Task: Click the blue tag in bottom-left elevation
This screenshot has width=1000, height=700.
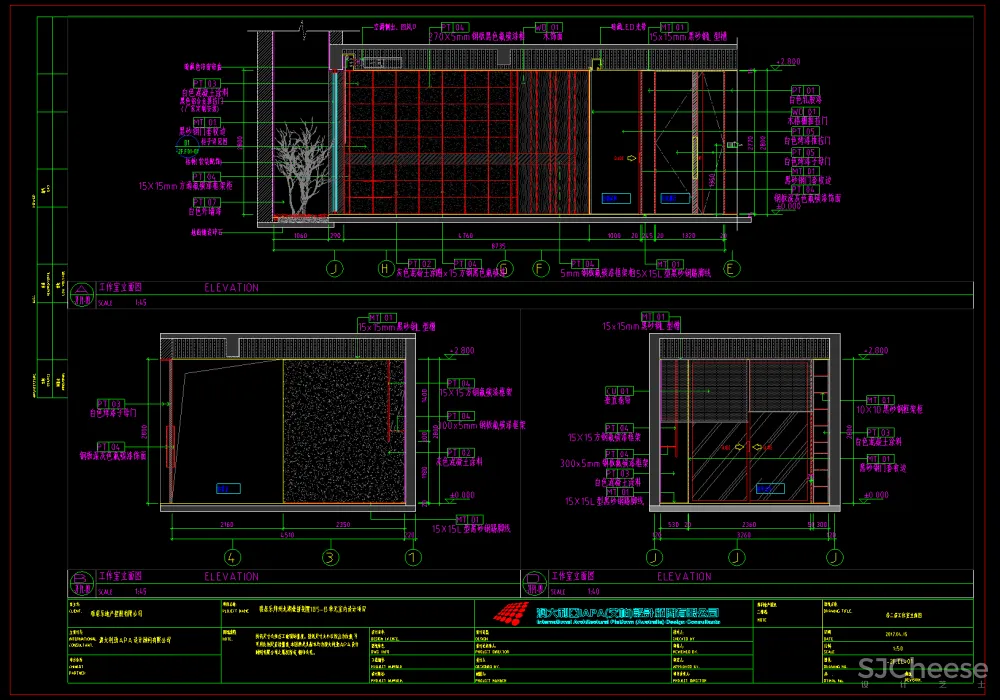Action: coord(227,488)
